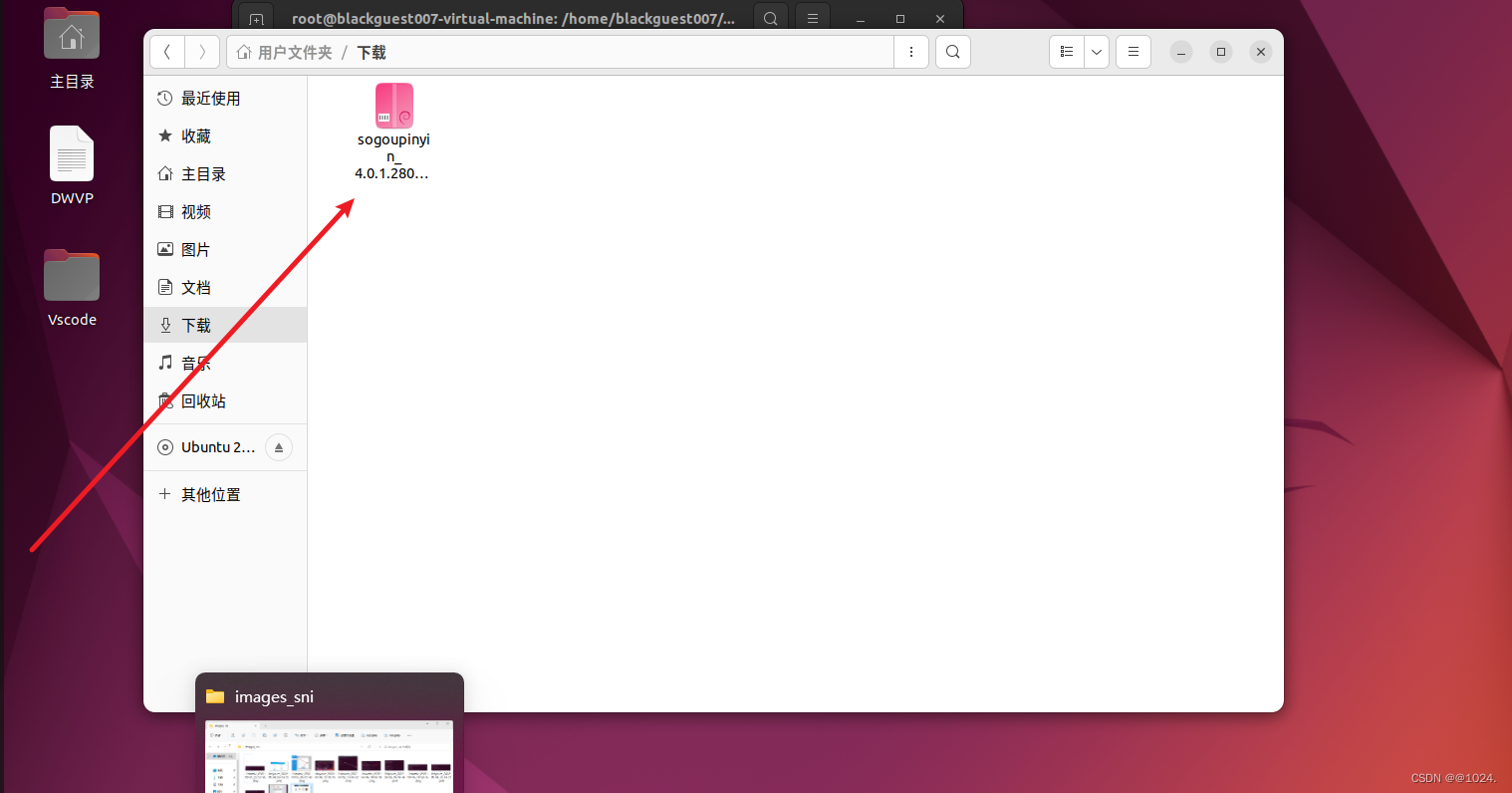Image resolution: width=1512 pixels, height=793 pixels.
Task: Open 音乐 folder in the sidebar
Action: click(x=225, y=363)
